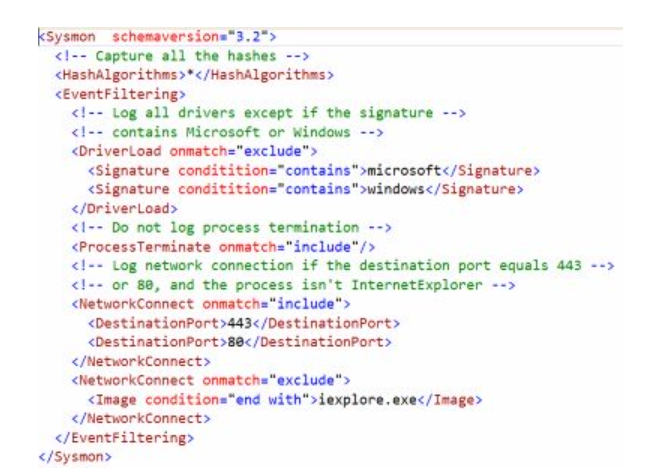Select the "Do not log process termination" comment
666x475 pixels.
coord(231,228)
